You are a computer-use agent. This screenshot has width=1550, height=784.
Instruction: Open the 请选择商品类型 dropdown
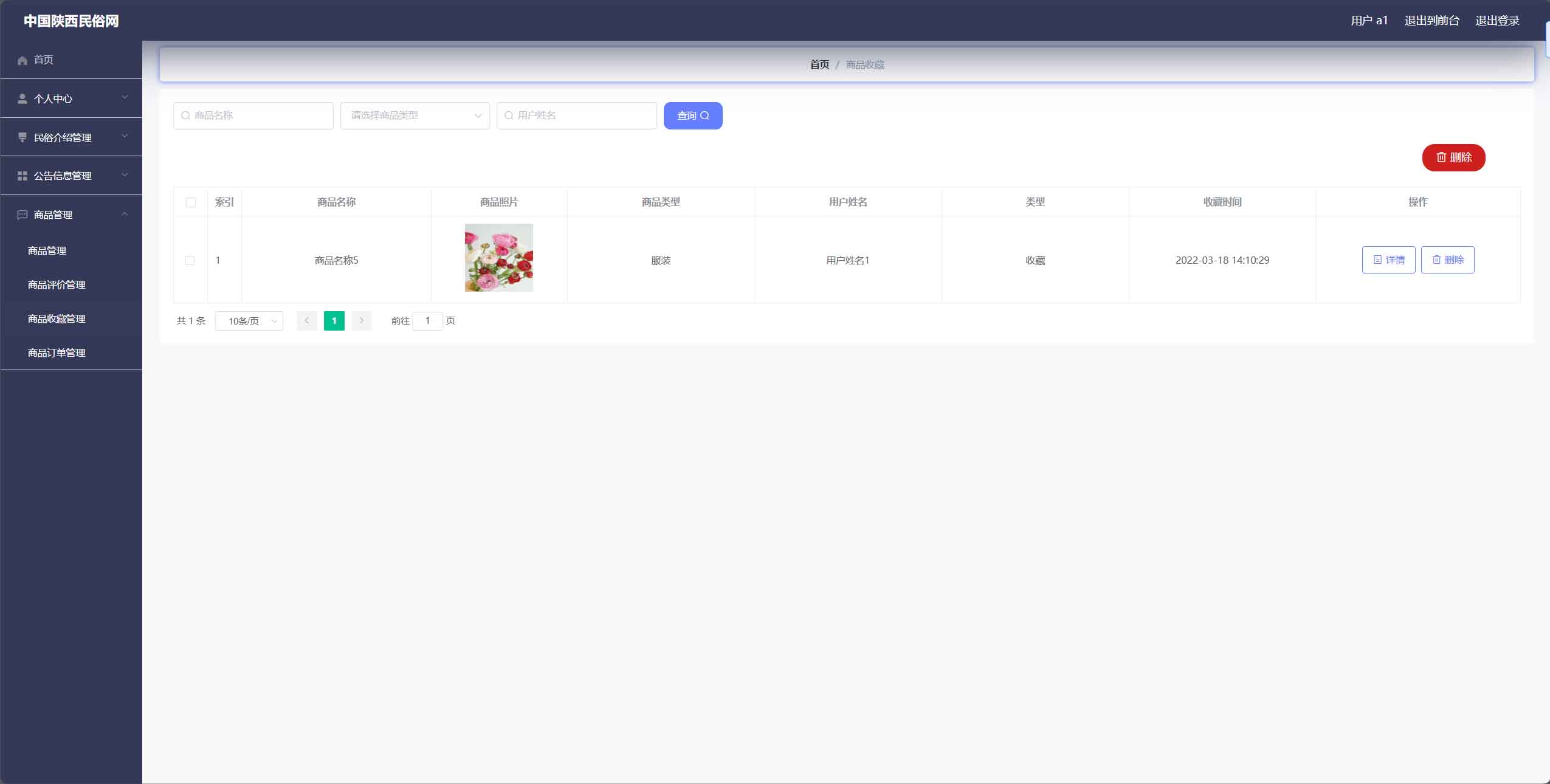(415, 115)
